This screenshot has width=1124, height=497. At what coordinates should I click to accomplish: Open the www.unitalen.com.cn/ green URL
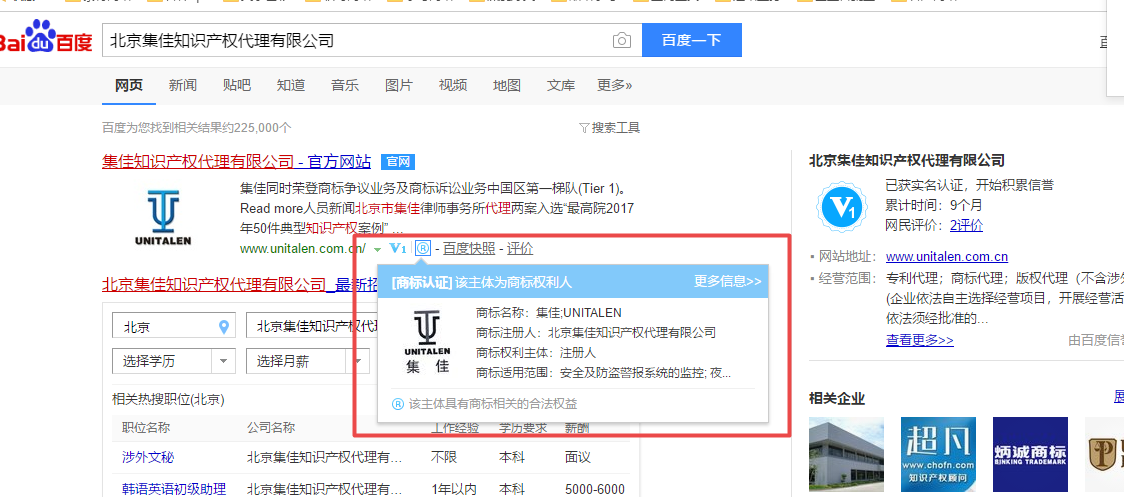[x=303, y=249]
